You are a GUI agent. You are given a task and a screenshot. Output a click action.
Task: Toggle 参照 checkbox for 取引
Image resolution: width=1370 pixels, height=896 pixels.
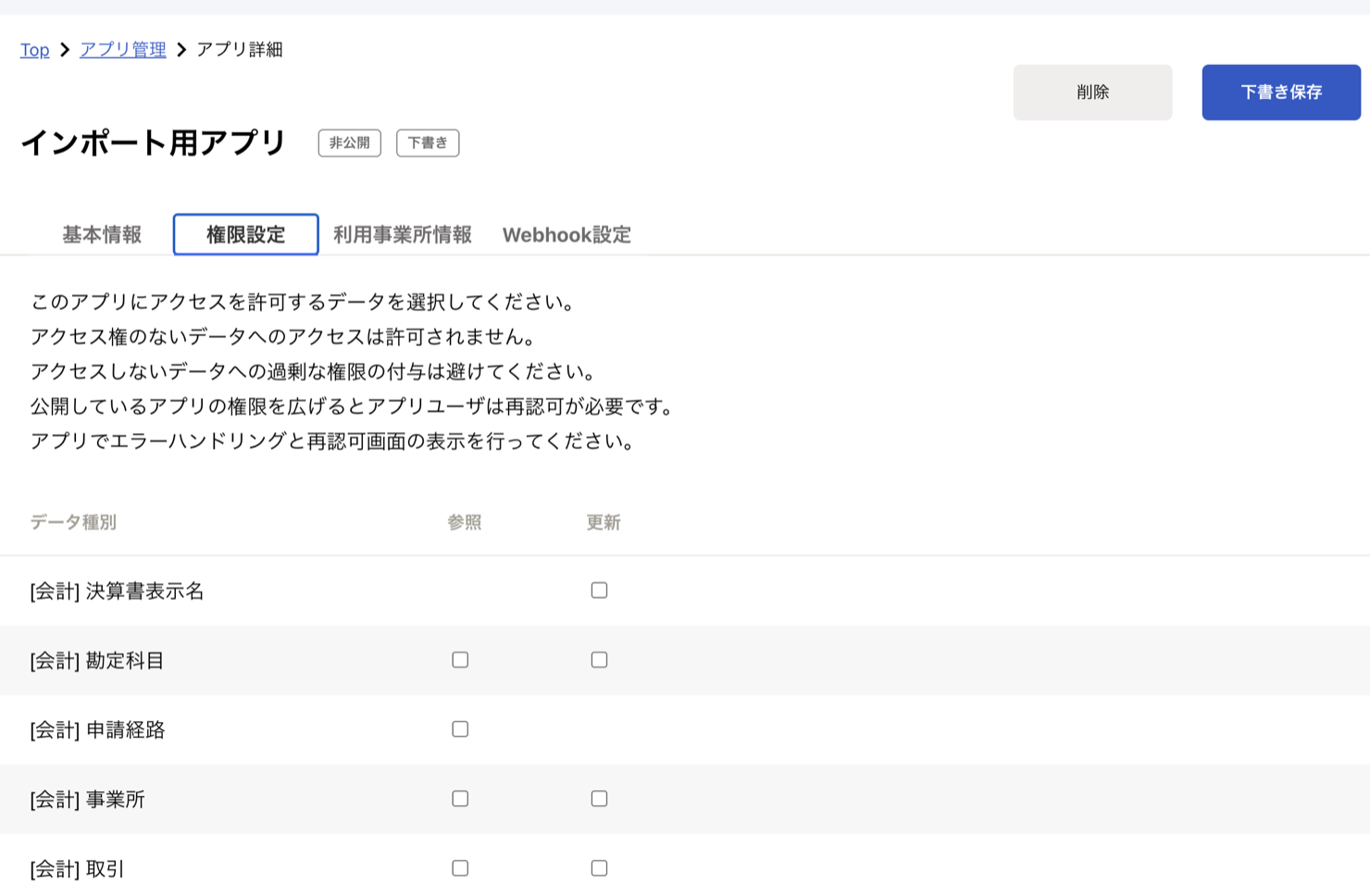[460, 868]
